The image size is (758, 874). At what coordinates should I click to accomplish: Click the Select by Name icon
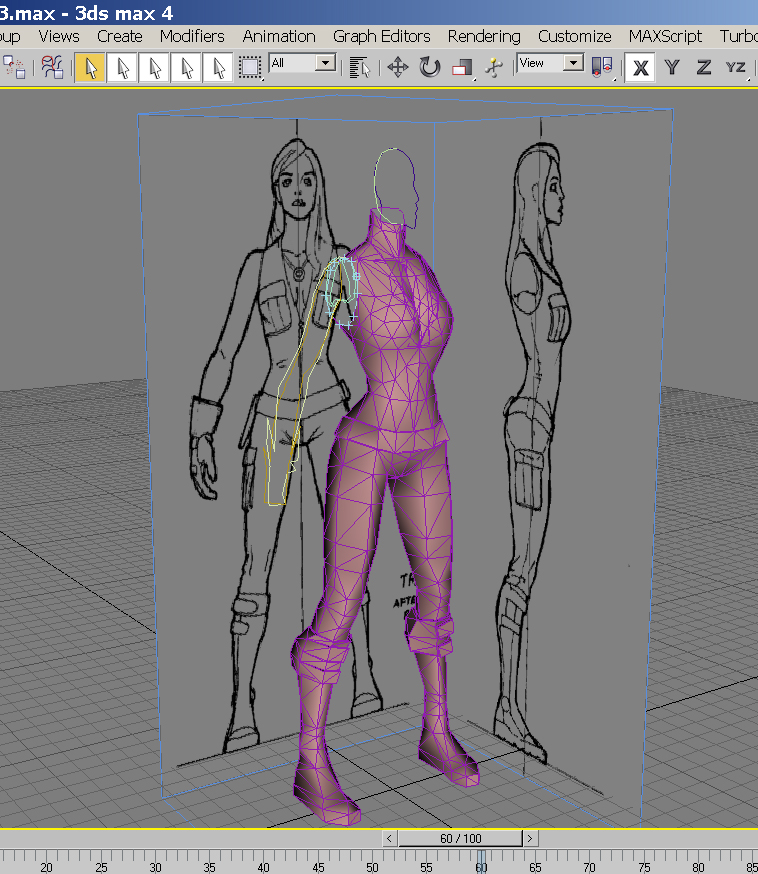[x=361, y=67]
